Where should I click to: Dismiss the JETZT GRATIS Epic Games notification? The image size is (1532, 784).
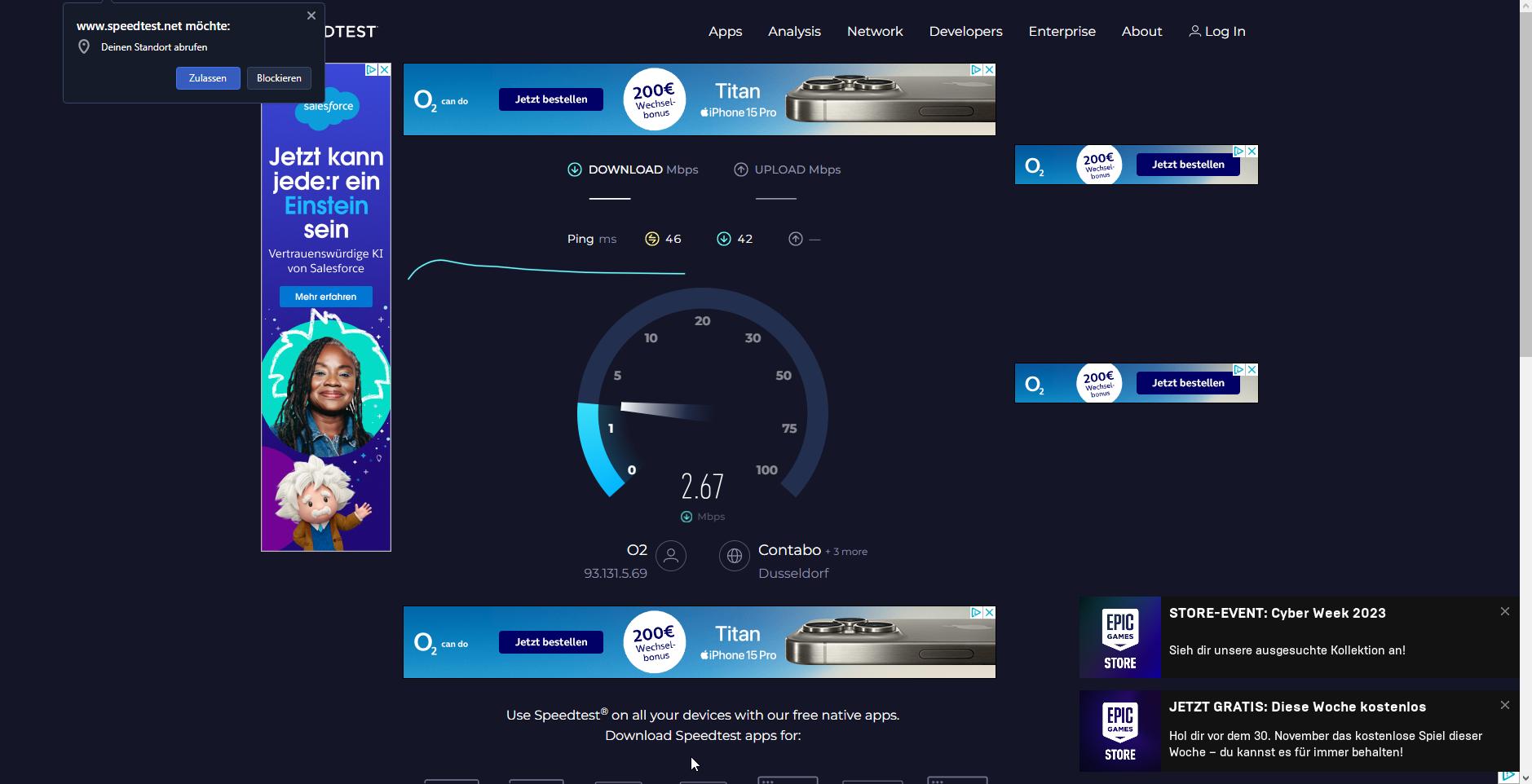pos(1505,705)
